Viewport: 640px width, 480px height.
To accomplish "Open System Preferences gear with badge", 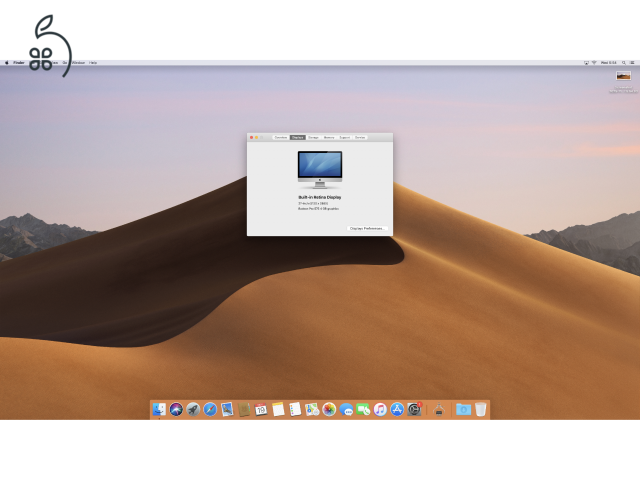I will 414,409.
